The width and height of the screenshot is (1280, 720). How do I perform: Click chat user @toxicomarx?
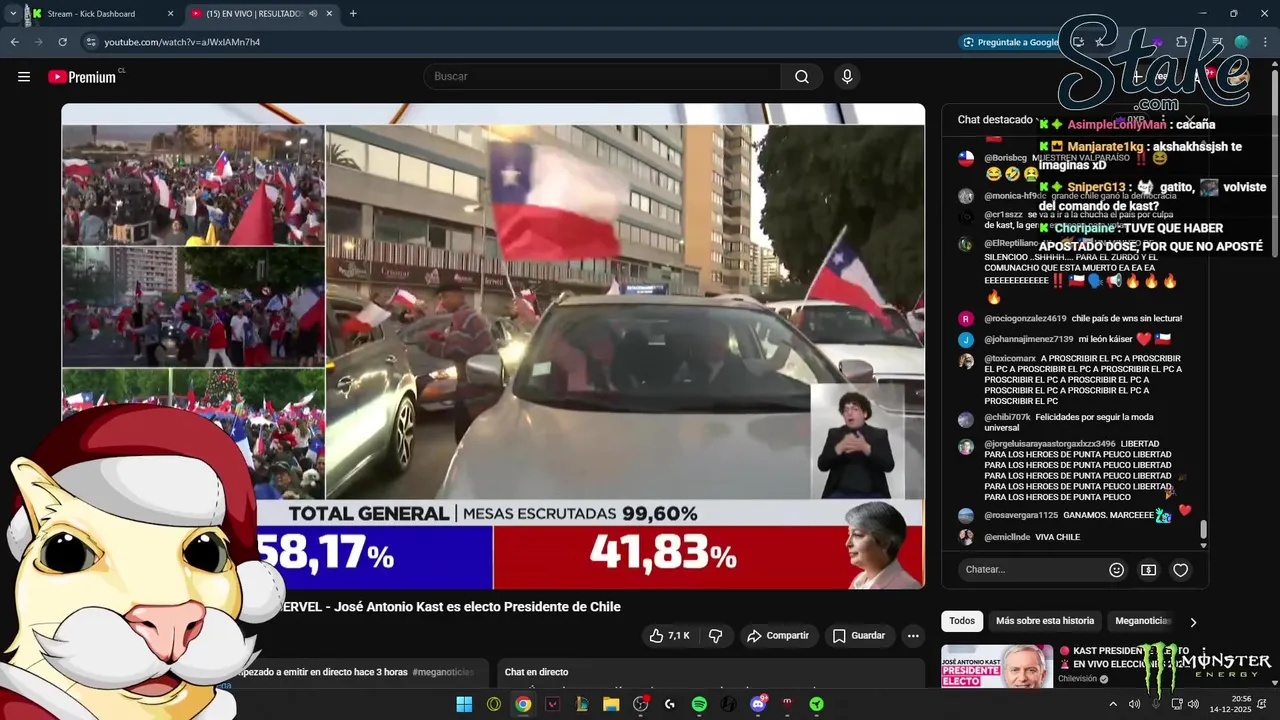[x=1010, y=359]
